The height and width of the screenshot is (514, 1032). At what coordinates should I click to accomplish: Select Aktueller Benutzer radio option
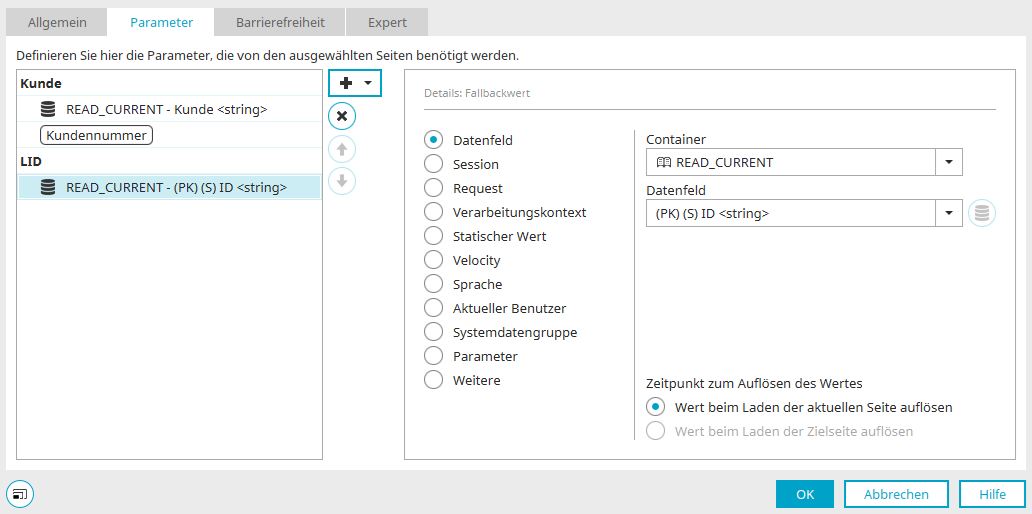click(433, 309)
